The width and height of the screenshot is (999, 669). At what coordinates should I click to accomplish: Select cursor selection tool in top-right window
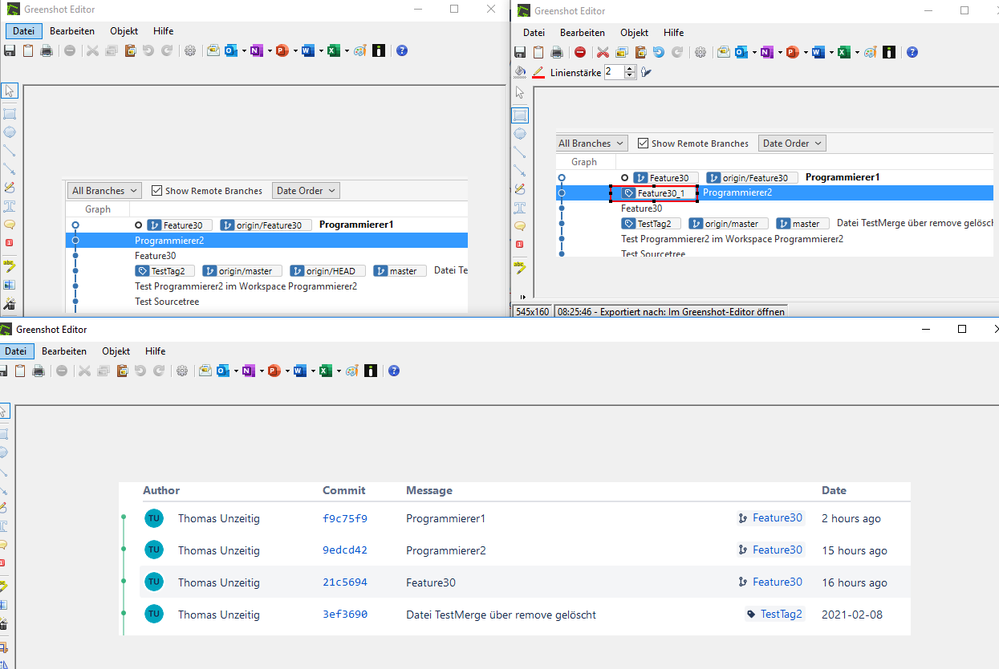point(520,93)
